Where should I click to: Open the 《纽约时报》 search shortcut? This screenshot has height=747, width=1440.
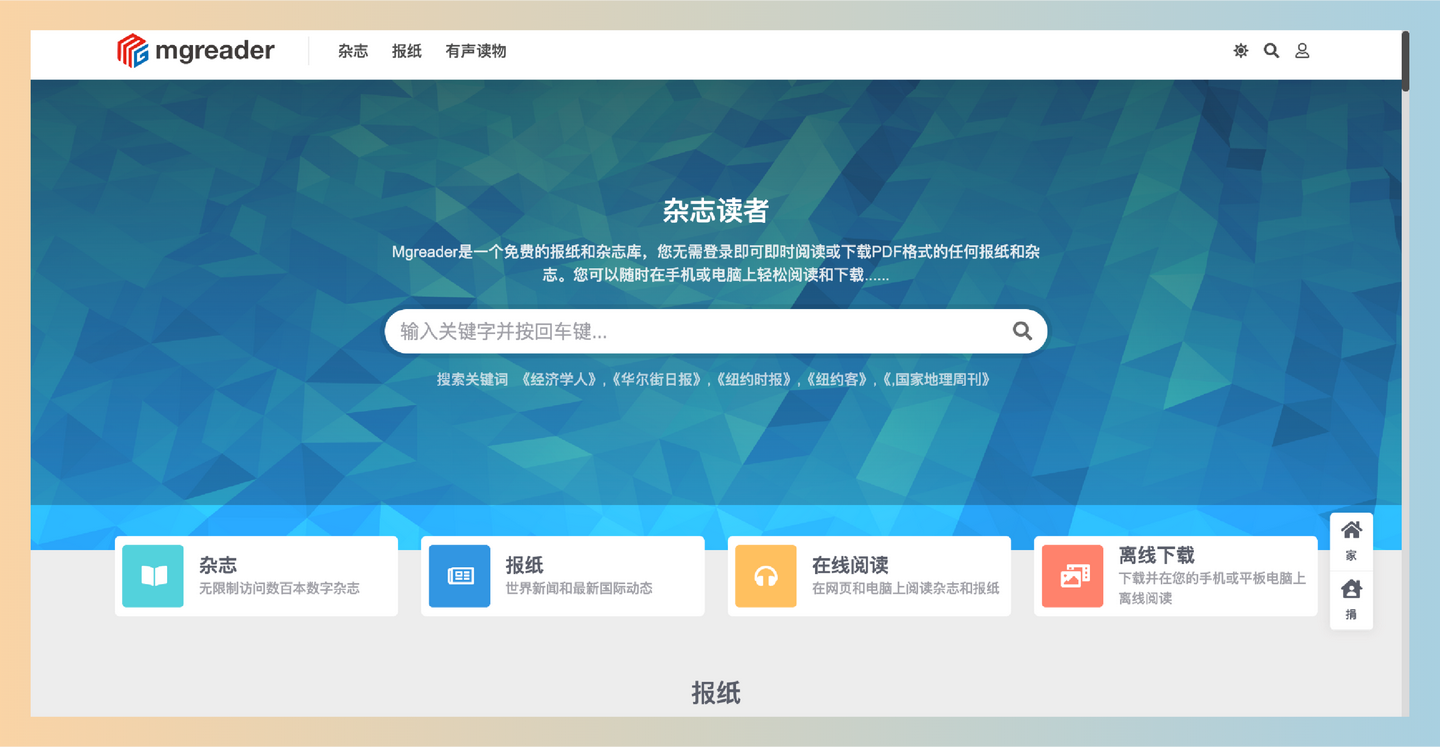click(x=756, y=379)
